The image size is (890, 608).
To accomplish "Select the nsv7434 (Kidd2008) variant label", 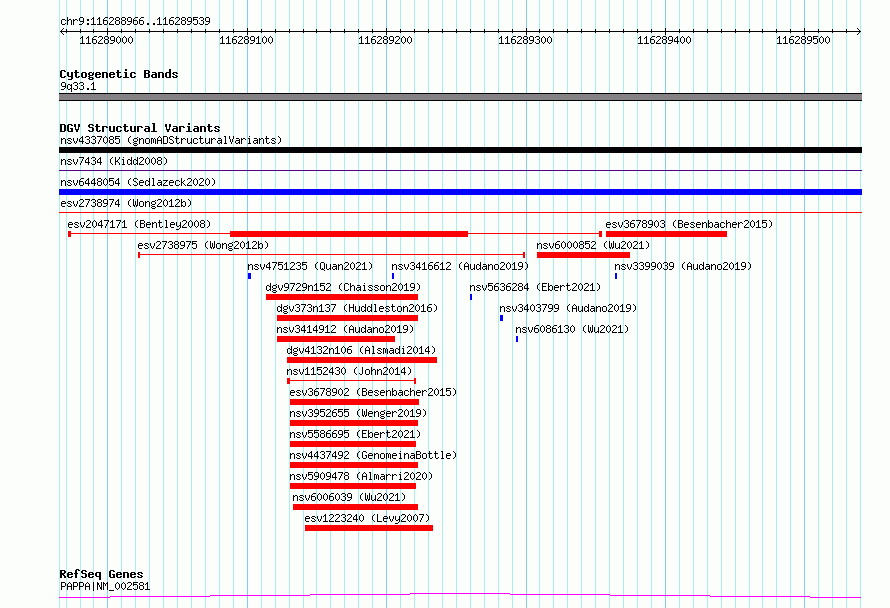I will (114, 161).
